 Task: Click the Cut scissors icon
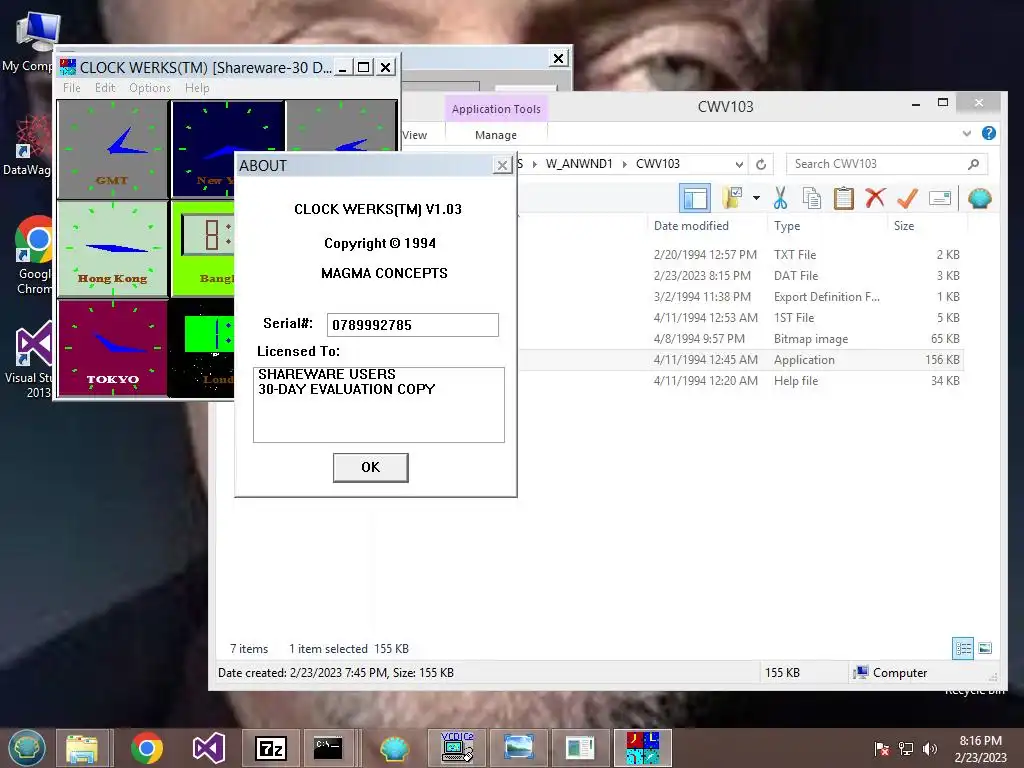click(780, 198)
